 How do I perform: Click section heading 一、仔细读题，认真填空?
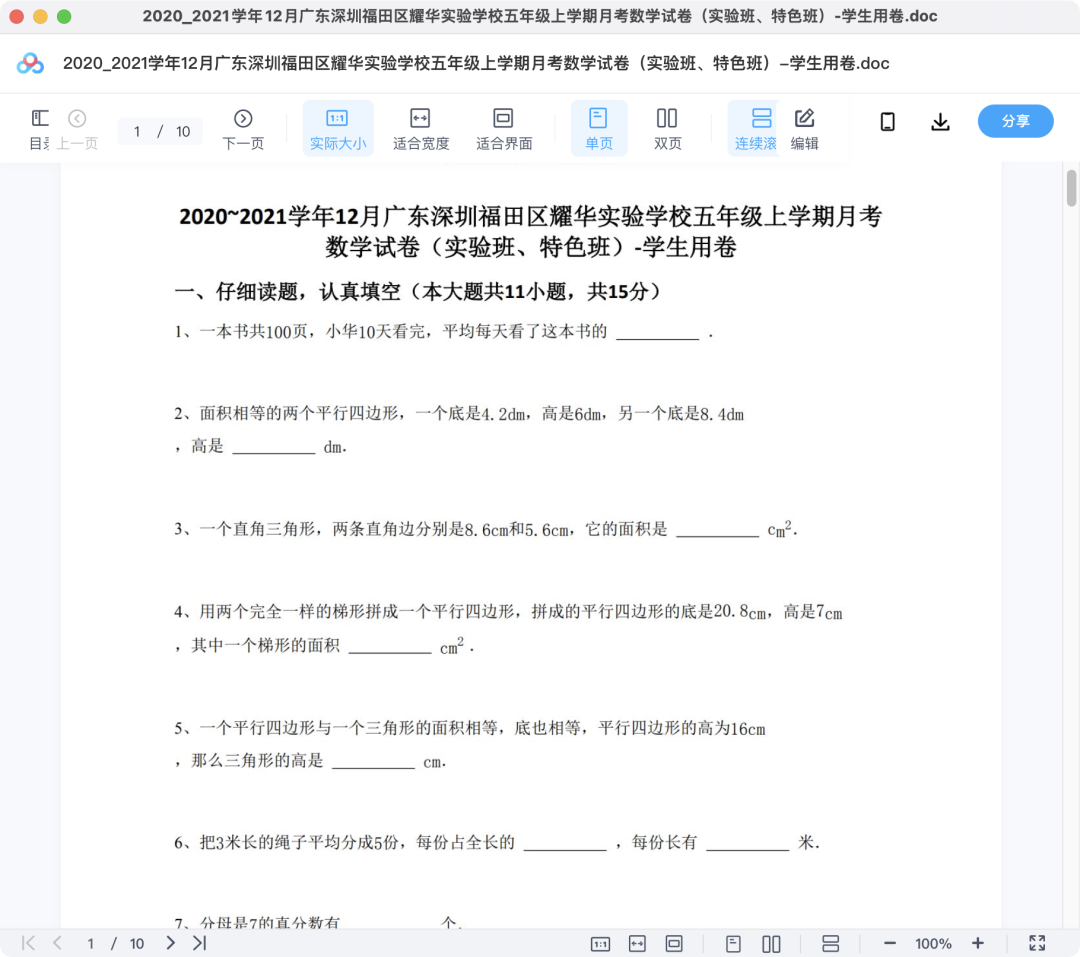tap(417, 291)
